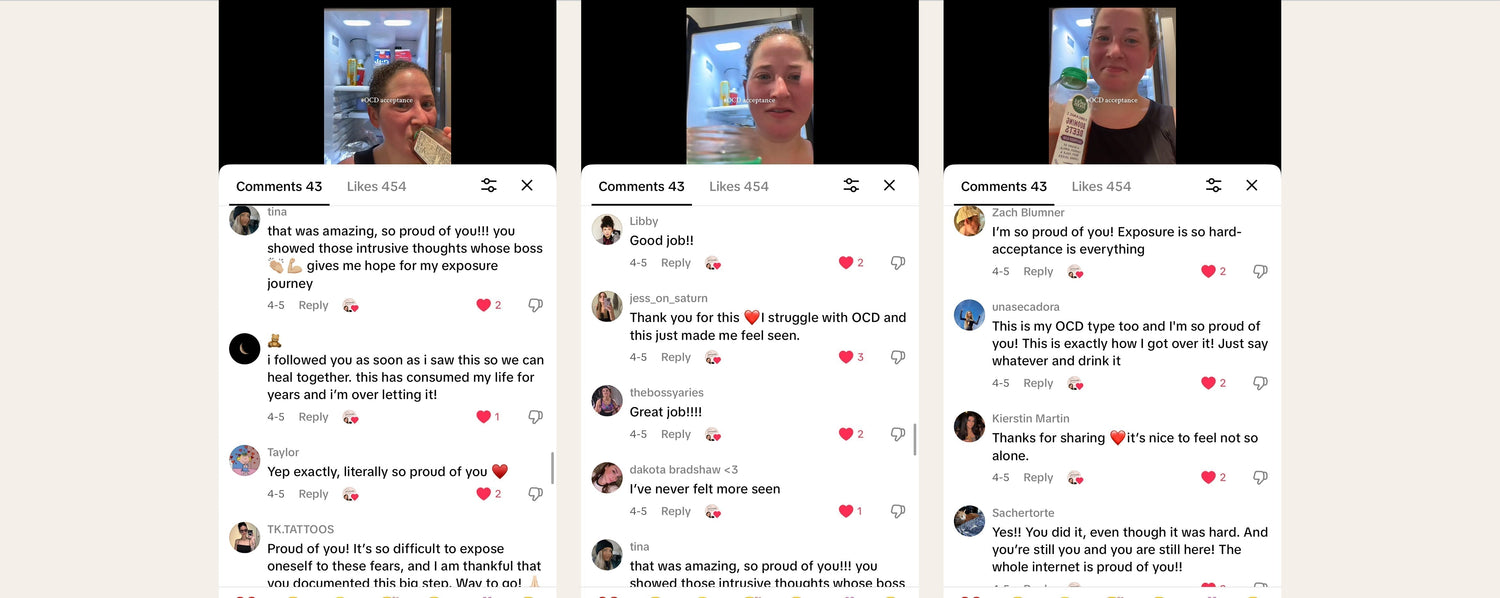Open TK.TATTOOS profile avatar
This screenshot has height=598, width=1500.
coord(245,537)
